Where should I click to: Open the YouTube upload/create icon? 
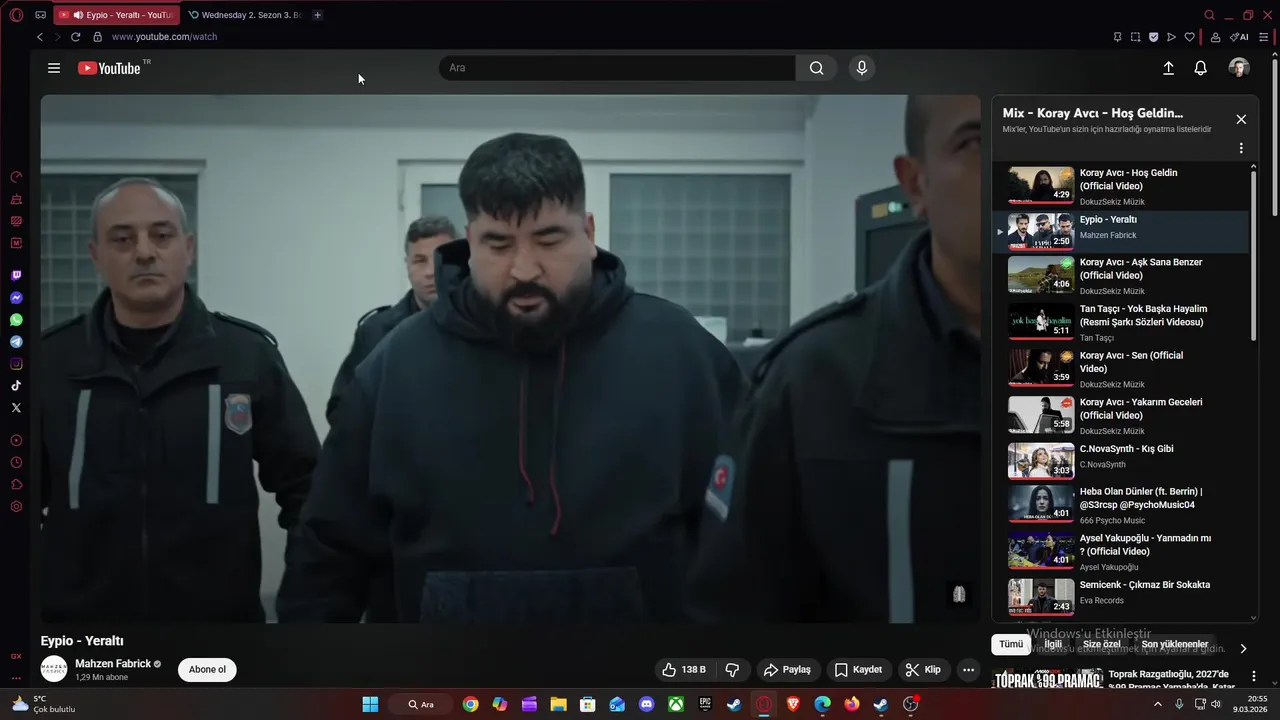[x=1168, y=68]
